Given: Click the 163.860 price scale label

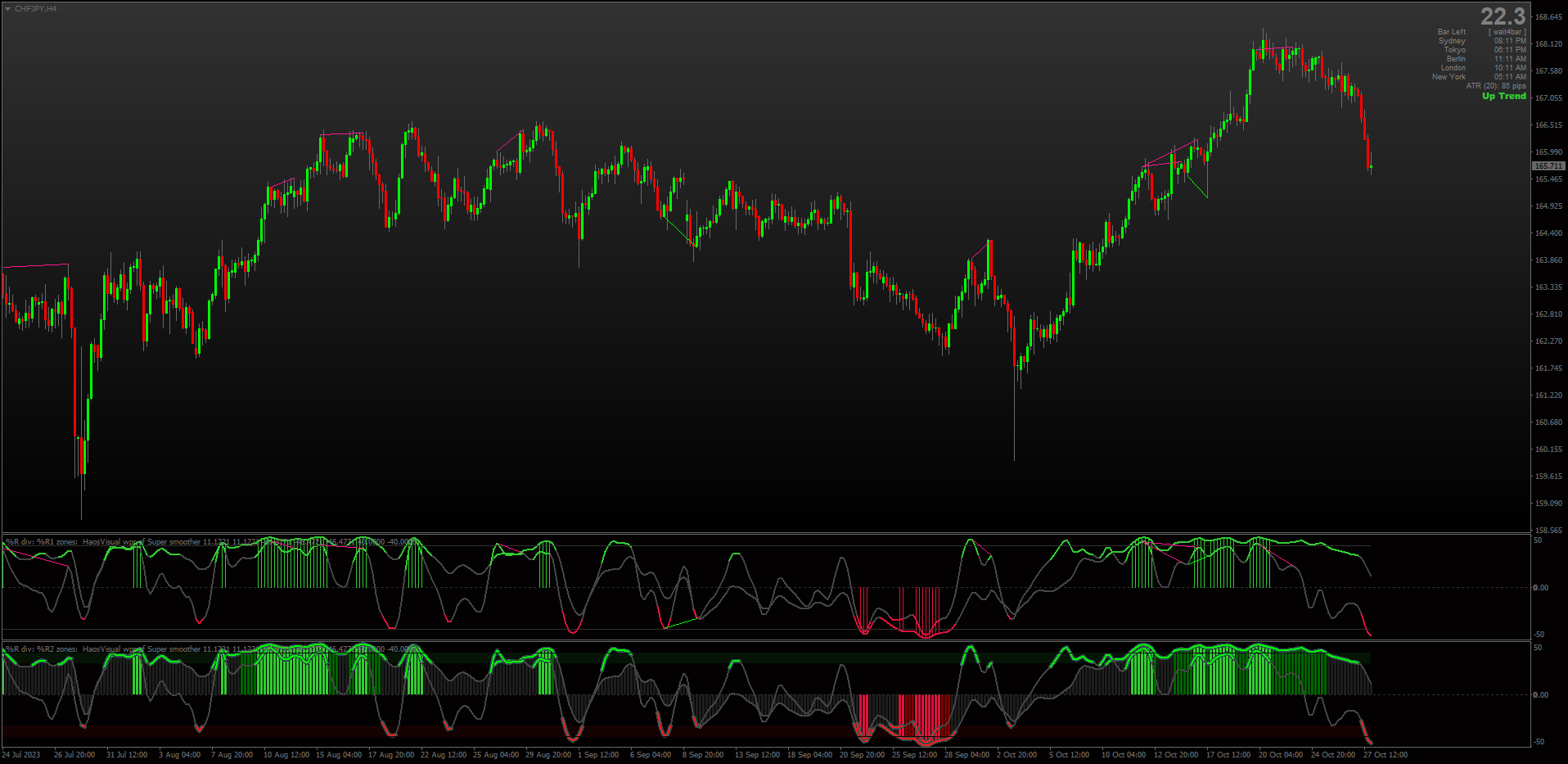Looking at the screenshot, I should (x=1548, y=260).
